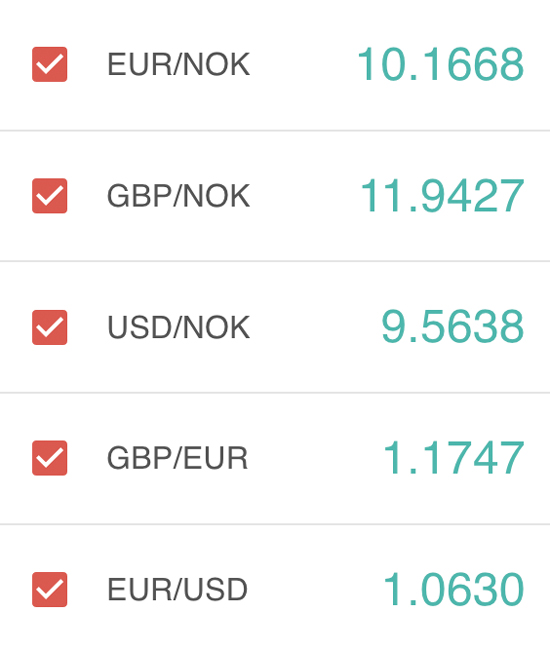This screenshot has height=650, width=550.
Task: Click blank area between EUR/USD and 1.0630
Action: pos(315,589)
